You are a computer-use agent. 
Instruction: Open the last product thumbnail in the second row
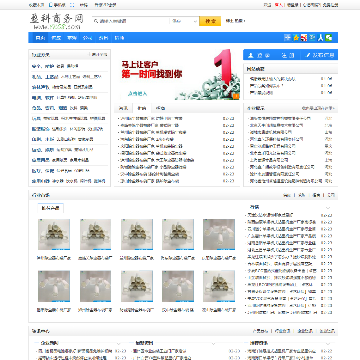[219, 286]
